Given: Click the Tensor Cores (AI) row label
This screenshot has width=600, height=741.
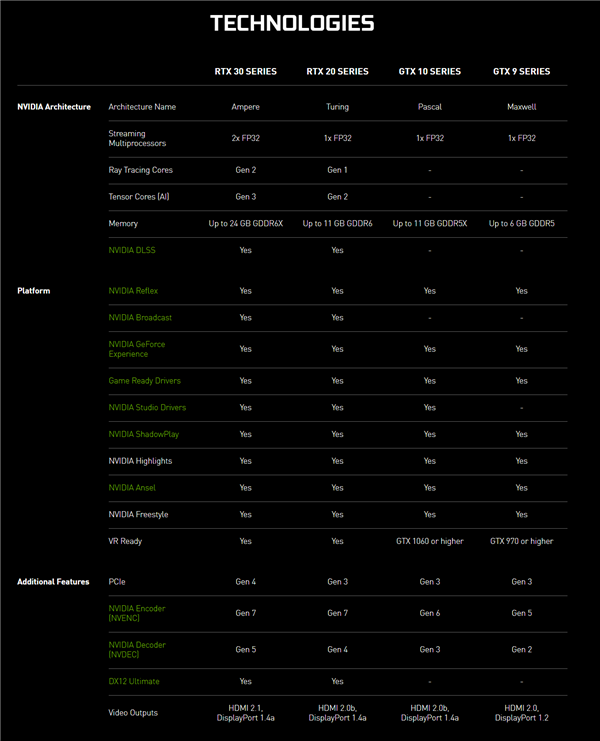Looking at the screenshot, I should point(139,197).
